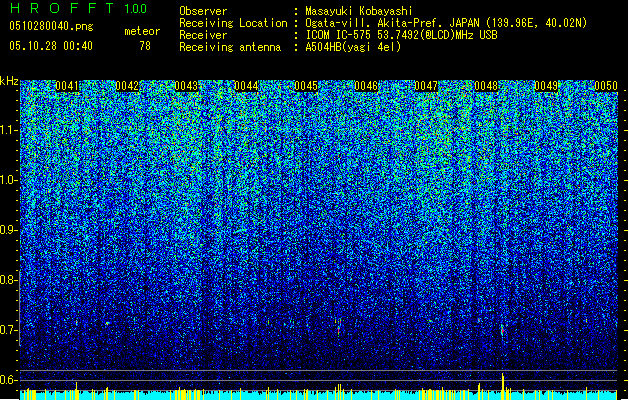Click the Receiving antenna label
Image resolution: width=629 pixels, height=400 pixels.
tap(230, 47)
